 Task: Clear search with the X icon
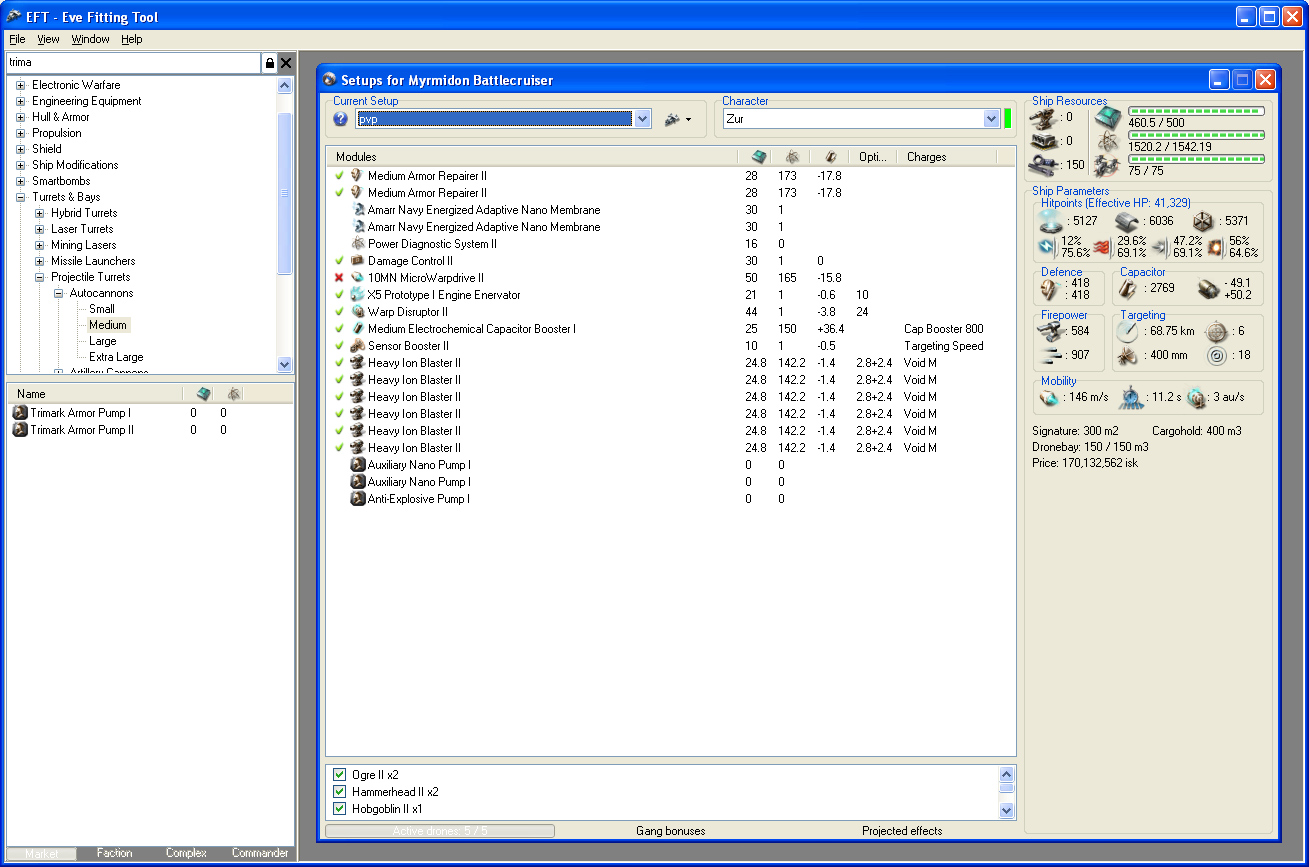click(x=286, y=63)
